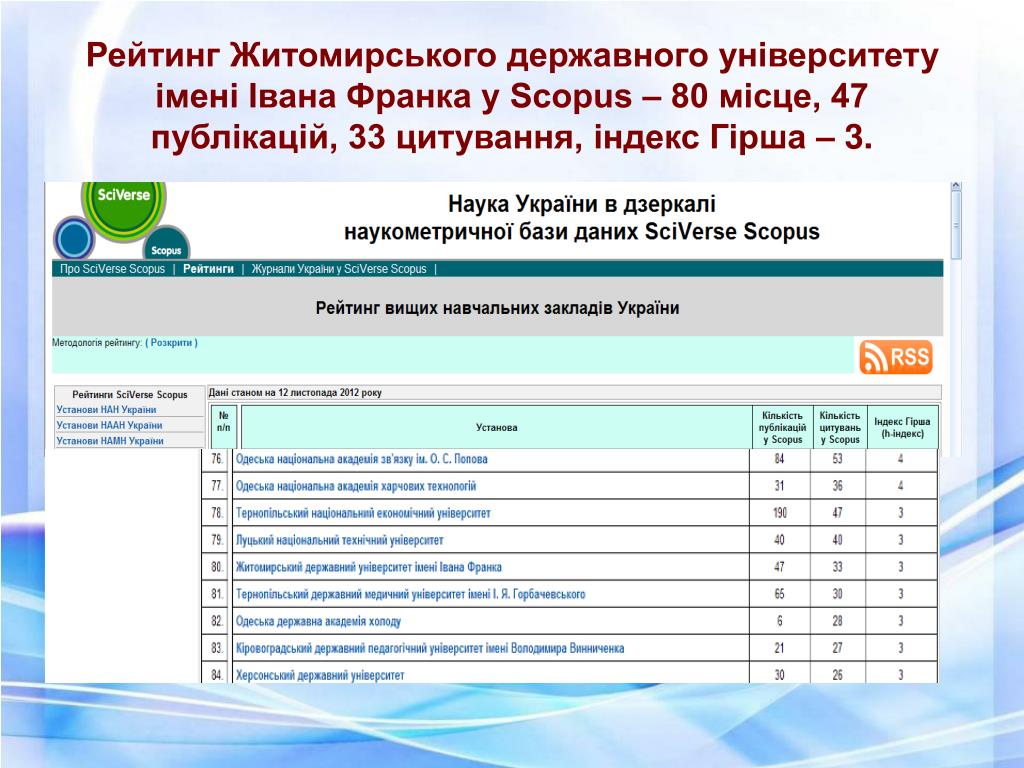The height and width of the screenshot is (768, 1024).
Task: Click the Установа column header
Action: (496, 428)
